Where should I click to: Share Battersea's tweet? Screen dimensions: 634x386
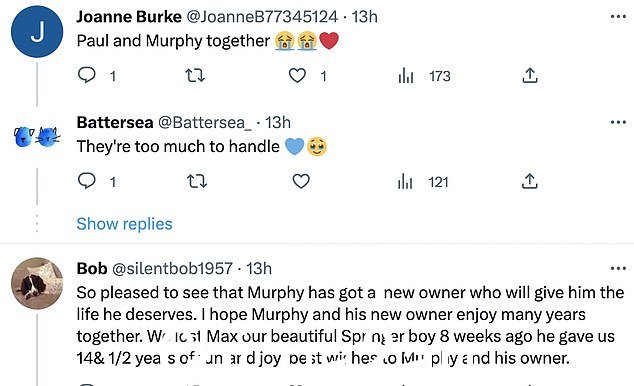pos(530,181)
